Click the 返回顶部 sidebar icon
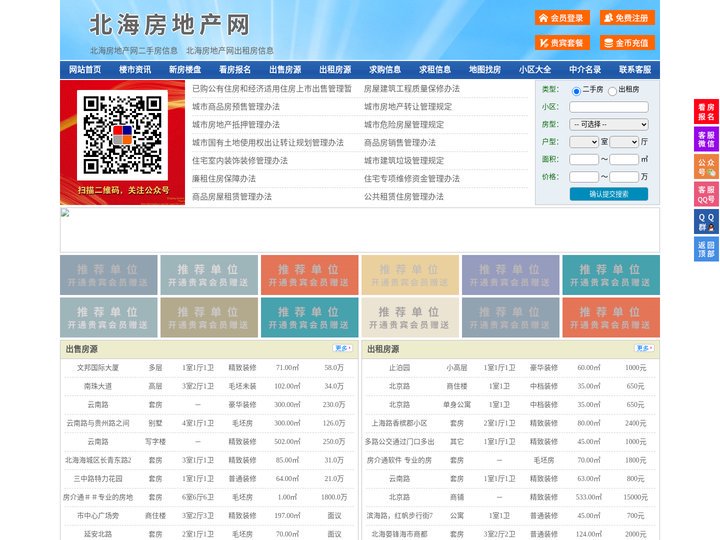The image size is (720, 540). (x=706, y=249)
